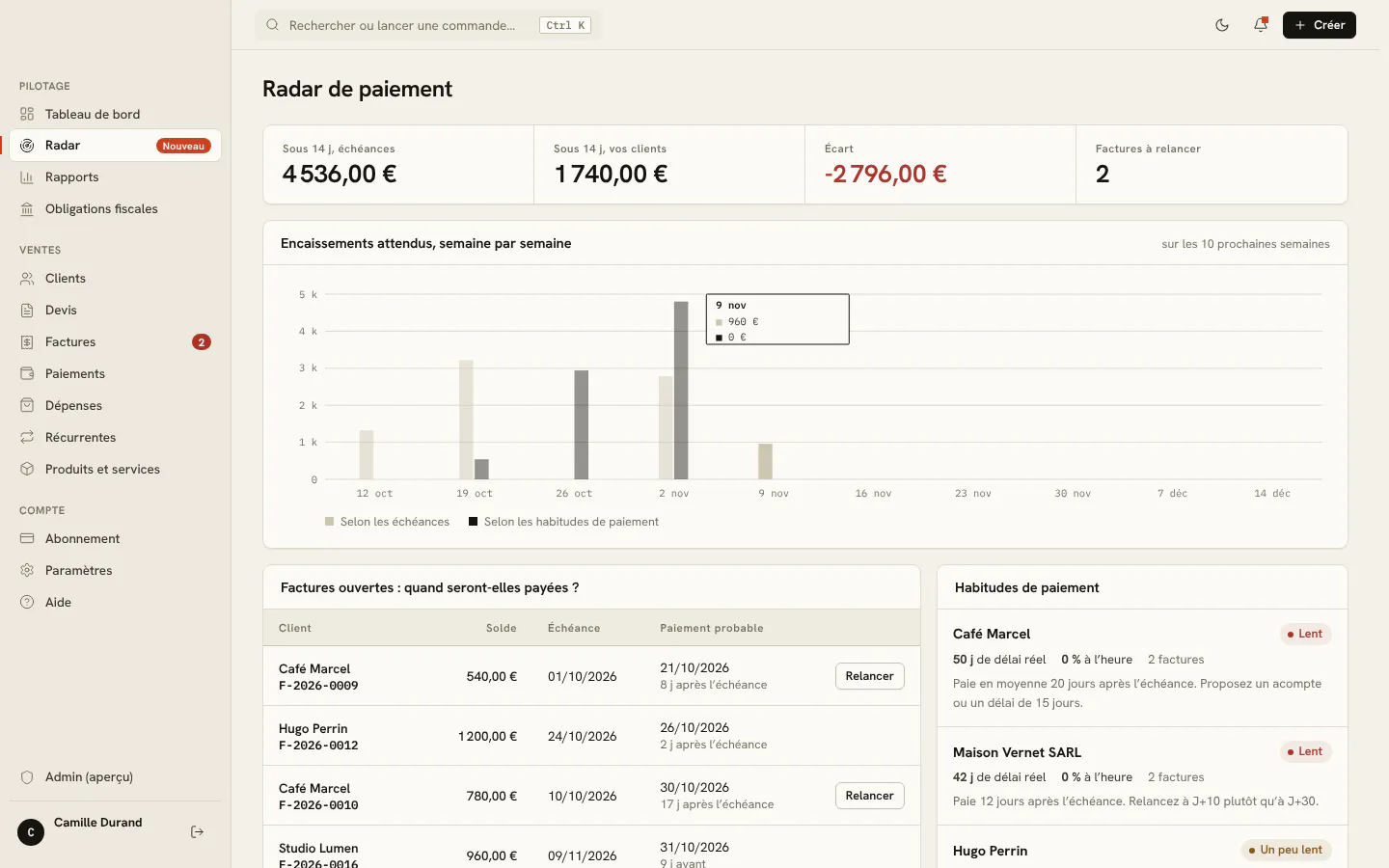Toggle dark mode with the moon icon
The width and height of the screenshot is (1389, 868).
(x=1222, y=25)
